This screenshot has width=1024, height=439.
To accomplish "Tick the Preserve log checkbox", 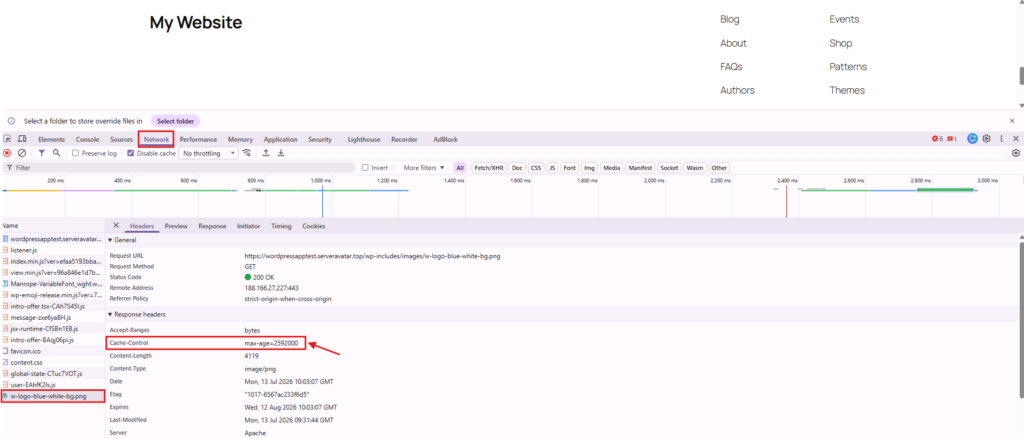I will point(76,154).
